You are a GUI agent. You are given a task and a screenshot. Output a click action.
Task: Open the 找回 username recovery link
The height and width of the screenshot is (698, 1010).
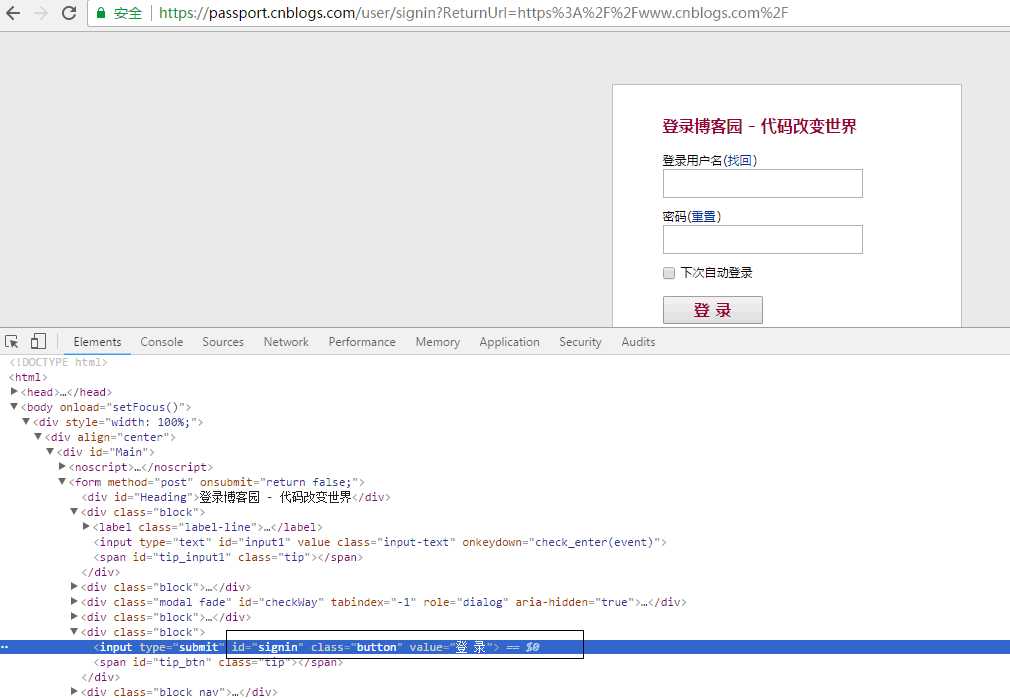coord(739,160)
